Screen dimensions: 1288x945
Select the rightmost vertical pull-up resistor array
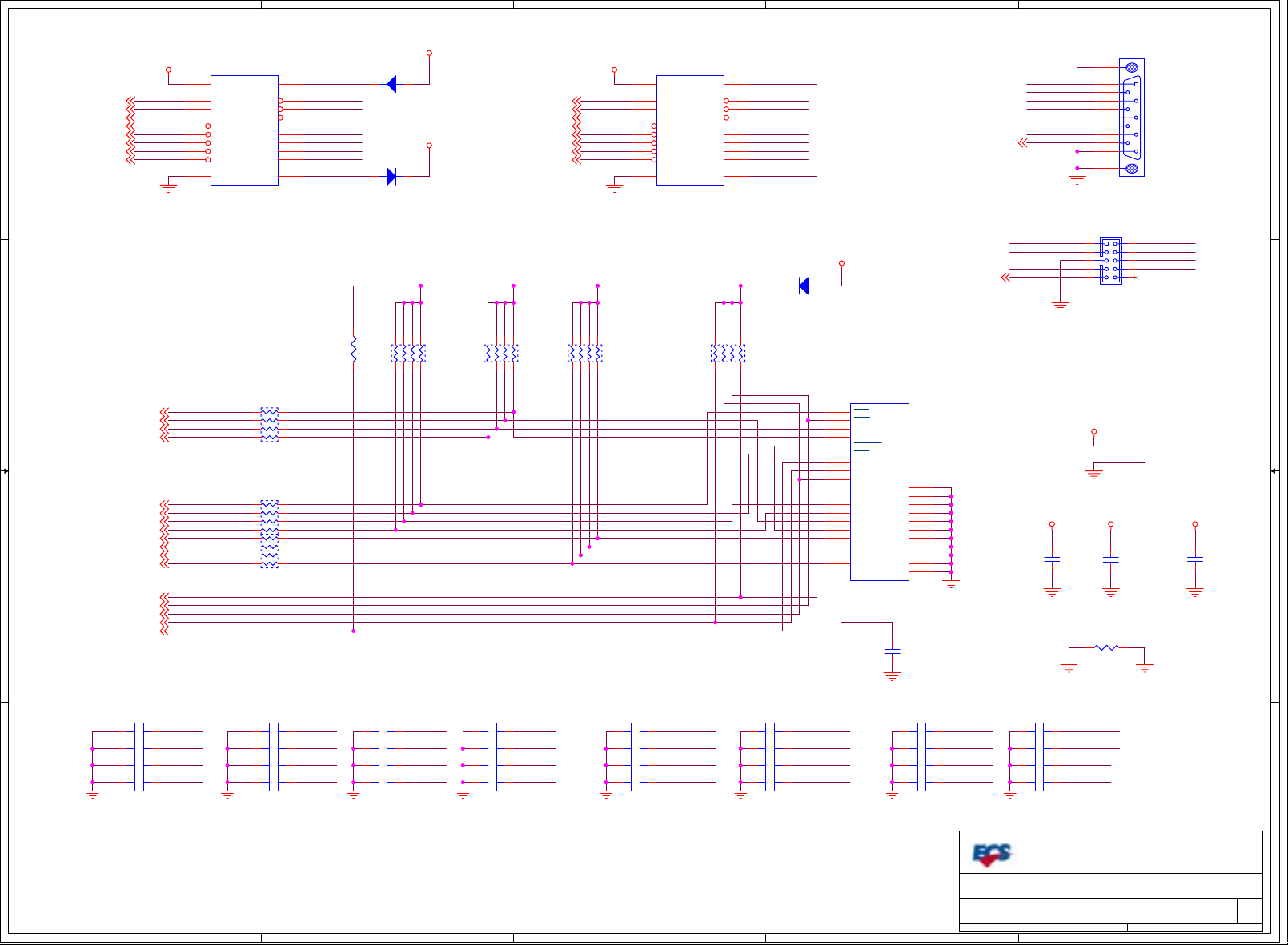pyautogui.click(x=728, y=353)
